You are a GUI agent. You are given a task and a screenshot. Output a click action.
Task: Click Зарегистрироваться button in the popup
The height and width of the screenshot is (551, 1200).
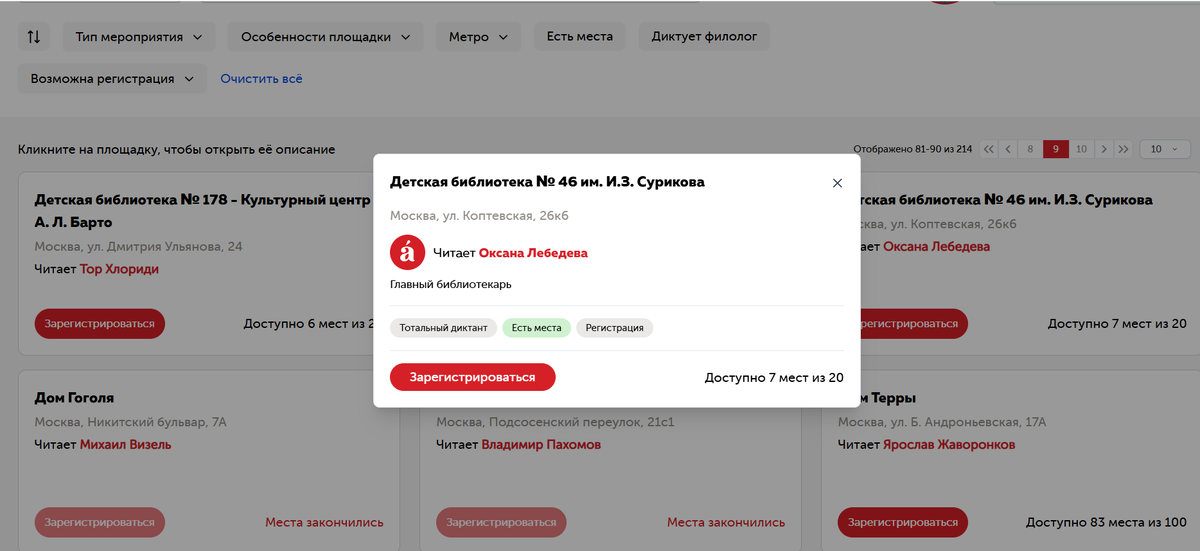click(472, 377)
